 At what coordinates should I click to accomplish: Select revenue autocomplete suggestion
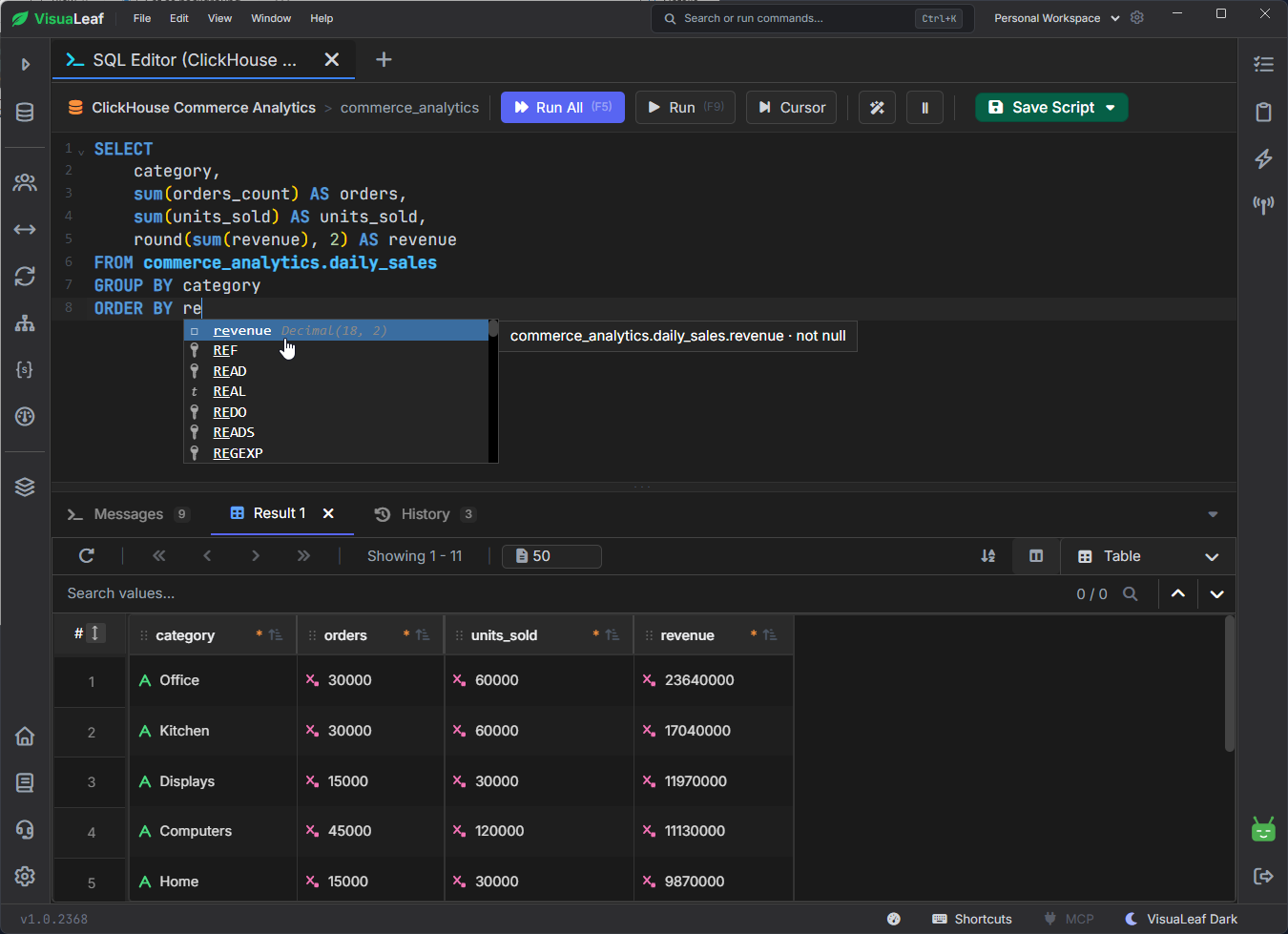(x=336, y=331)
